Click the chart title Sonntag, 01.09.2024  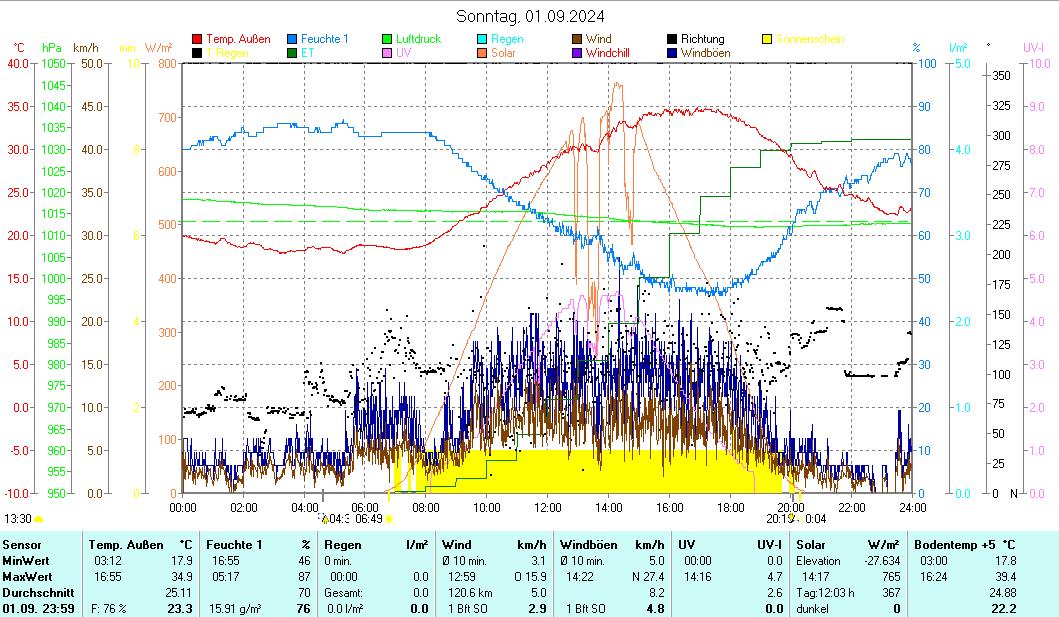coord(530,16)
